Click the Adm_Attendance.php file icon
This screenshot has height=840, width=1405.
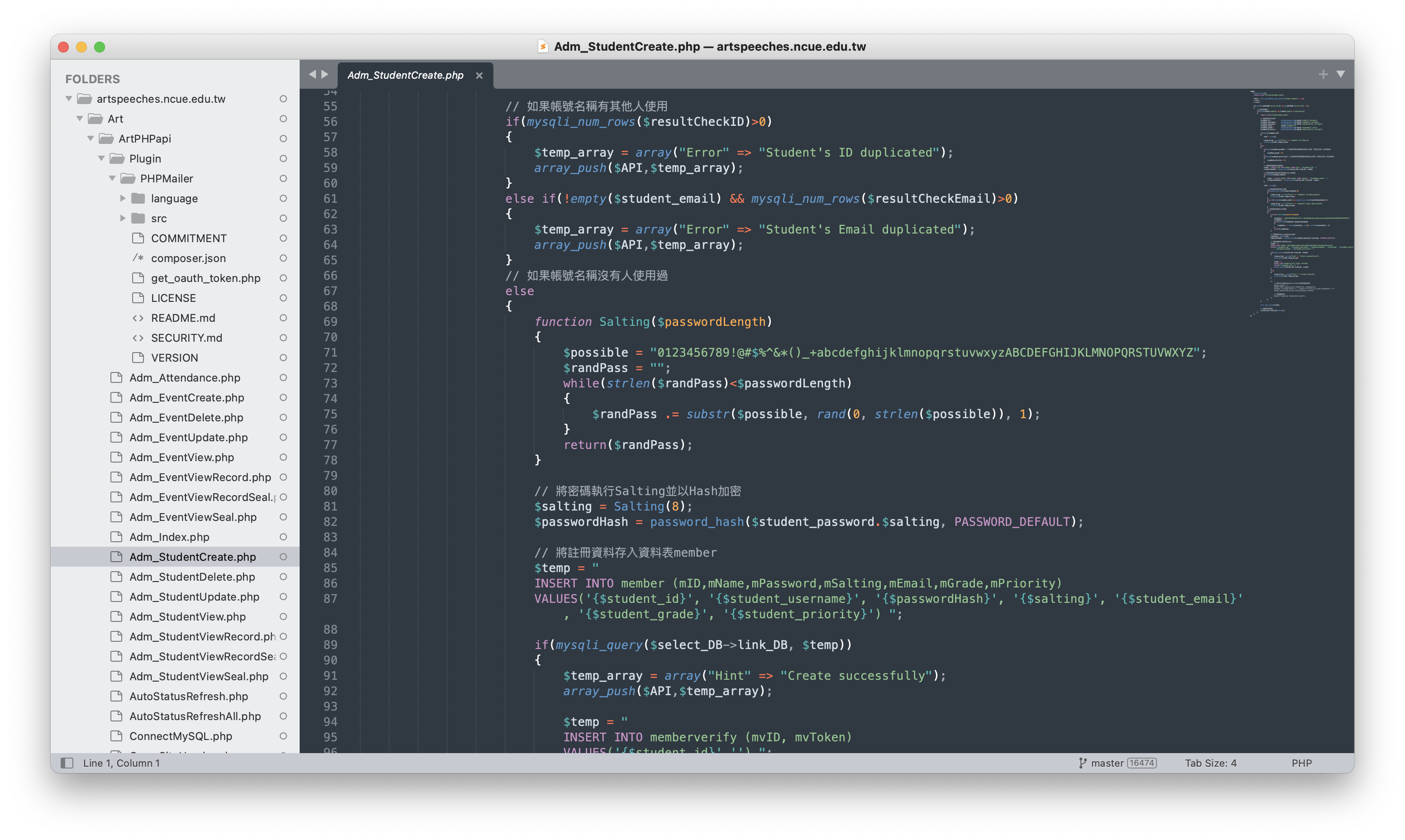(117, 377)
